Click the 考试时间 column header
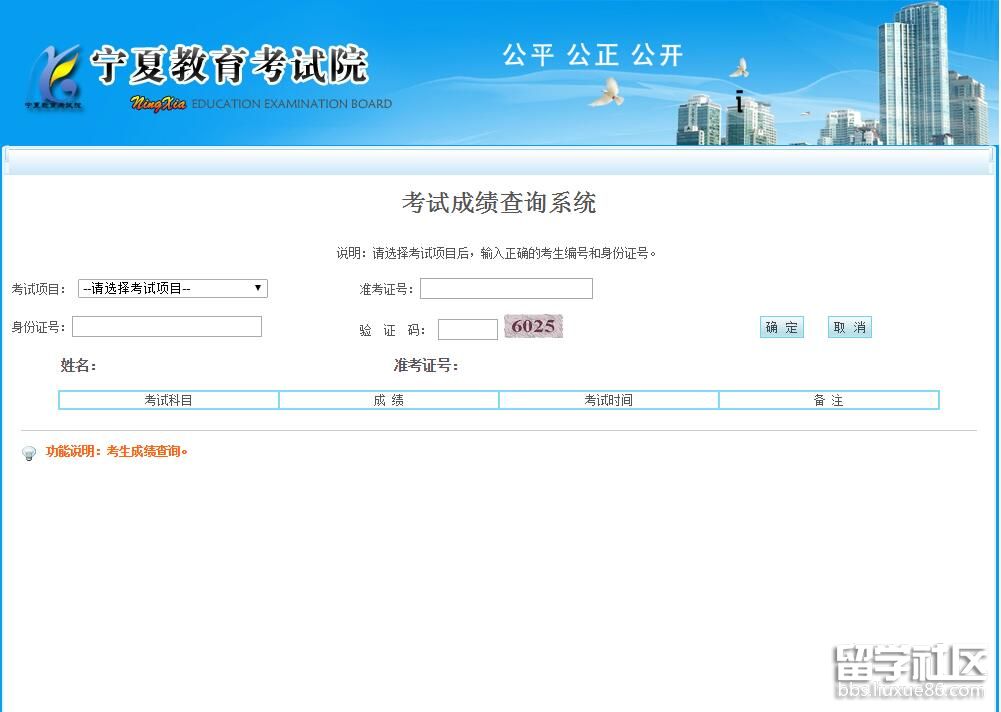 [x=608, y=400]
